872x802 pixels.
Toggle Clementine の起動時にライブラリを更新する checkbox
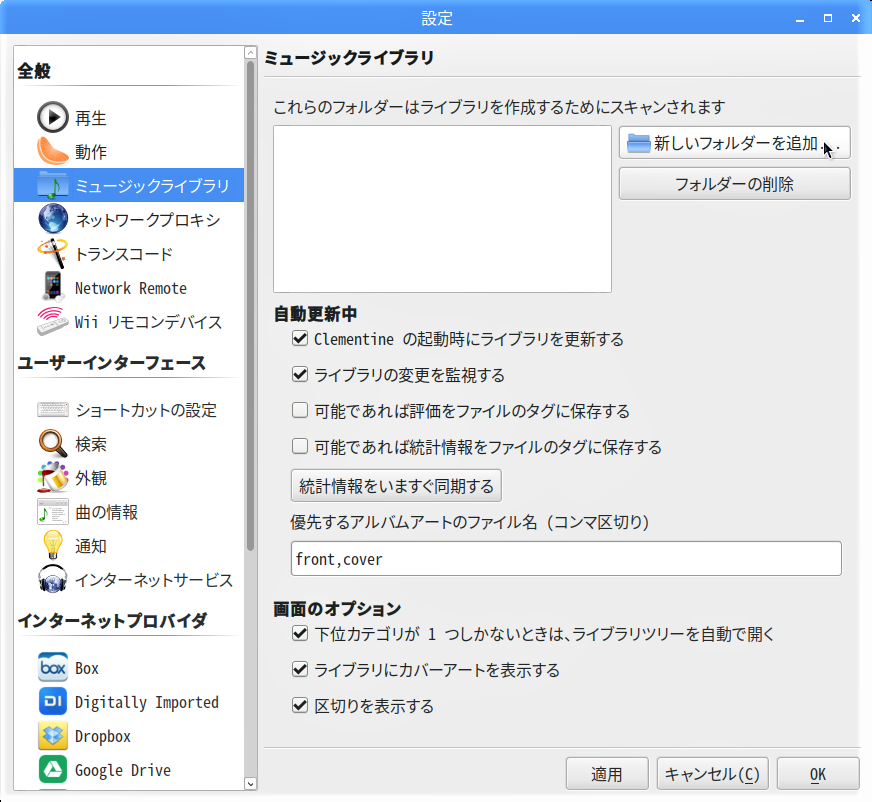point(300,338)
